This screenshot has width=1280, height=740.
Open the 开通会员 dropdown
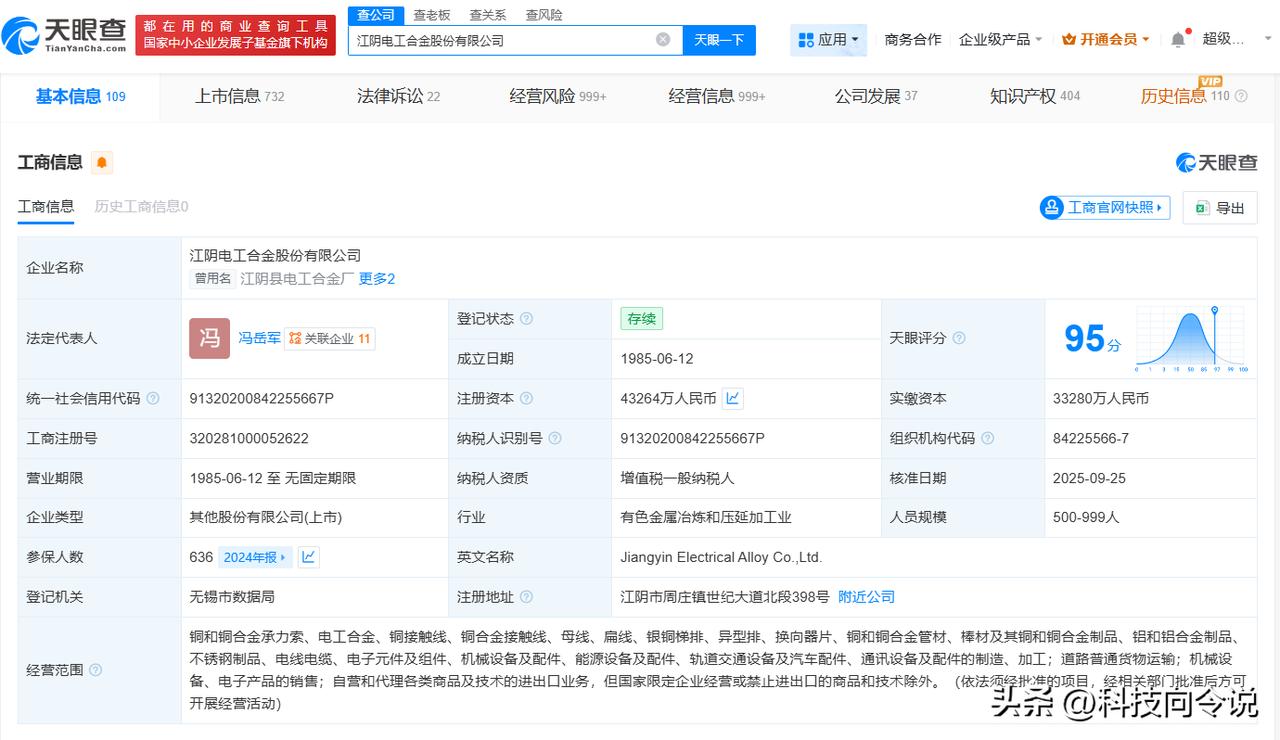[1106, 40]
